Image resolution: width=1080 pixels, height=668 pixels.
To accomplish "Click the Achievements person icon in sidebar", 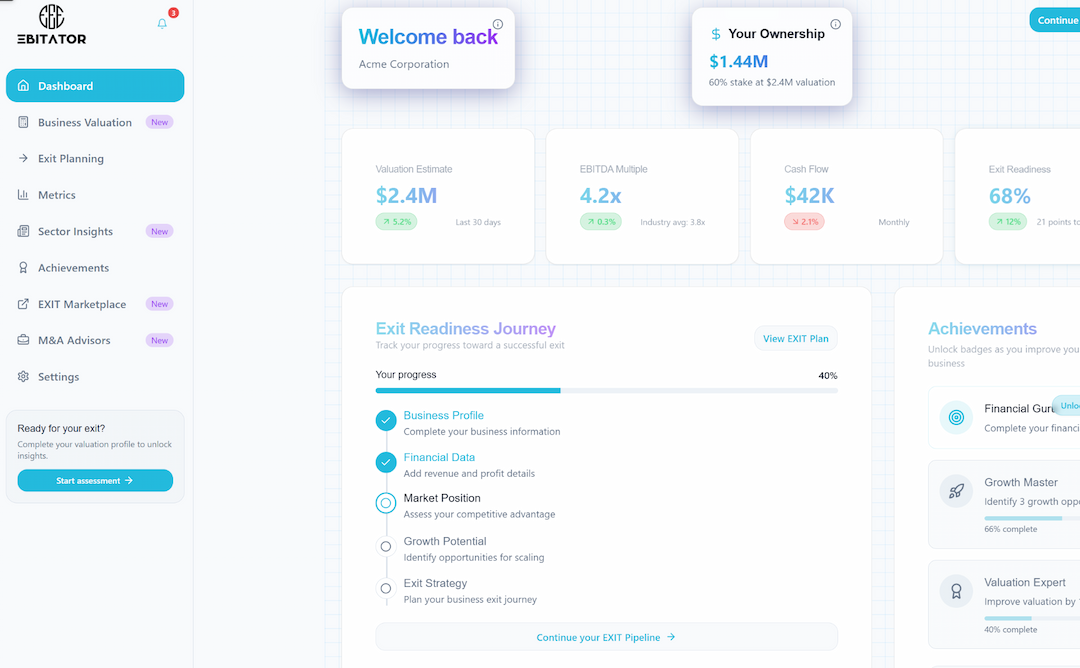I will (x=22, y=268).
